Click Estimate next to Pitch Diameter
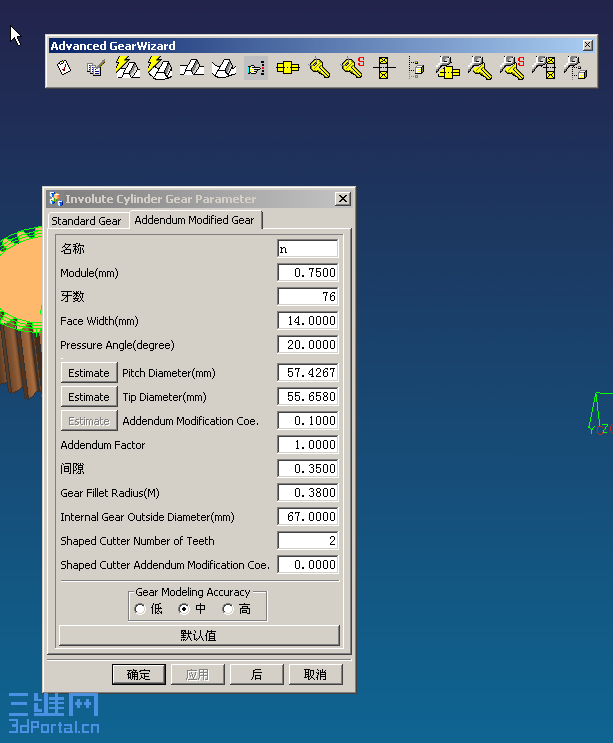 [x=89, y=373]
